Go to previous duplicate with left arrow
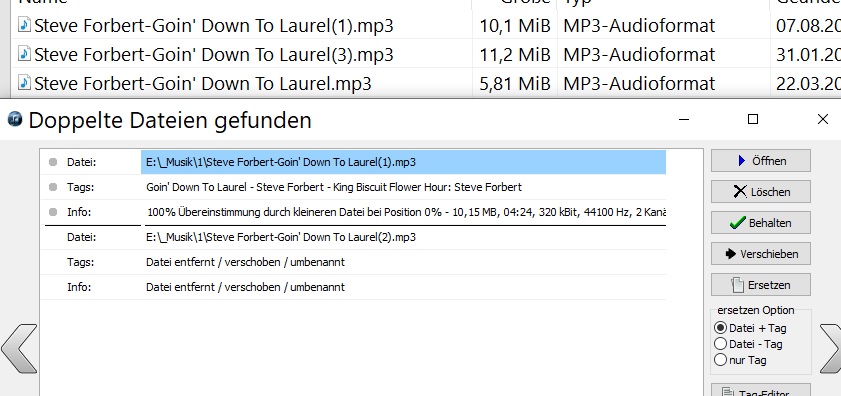841x396 pixels. coord(19,348)
